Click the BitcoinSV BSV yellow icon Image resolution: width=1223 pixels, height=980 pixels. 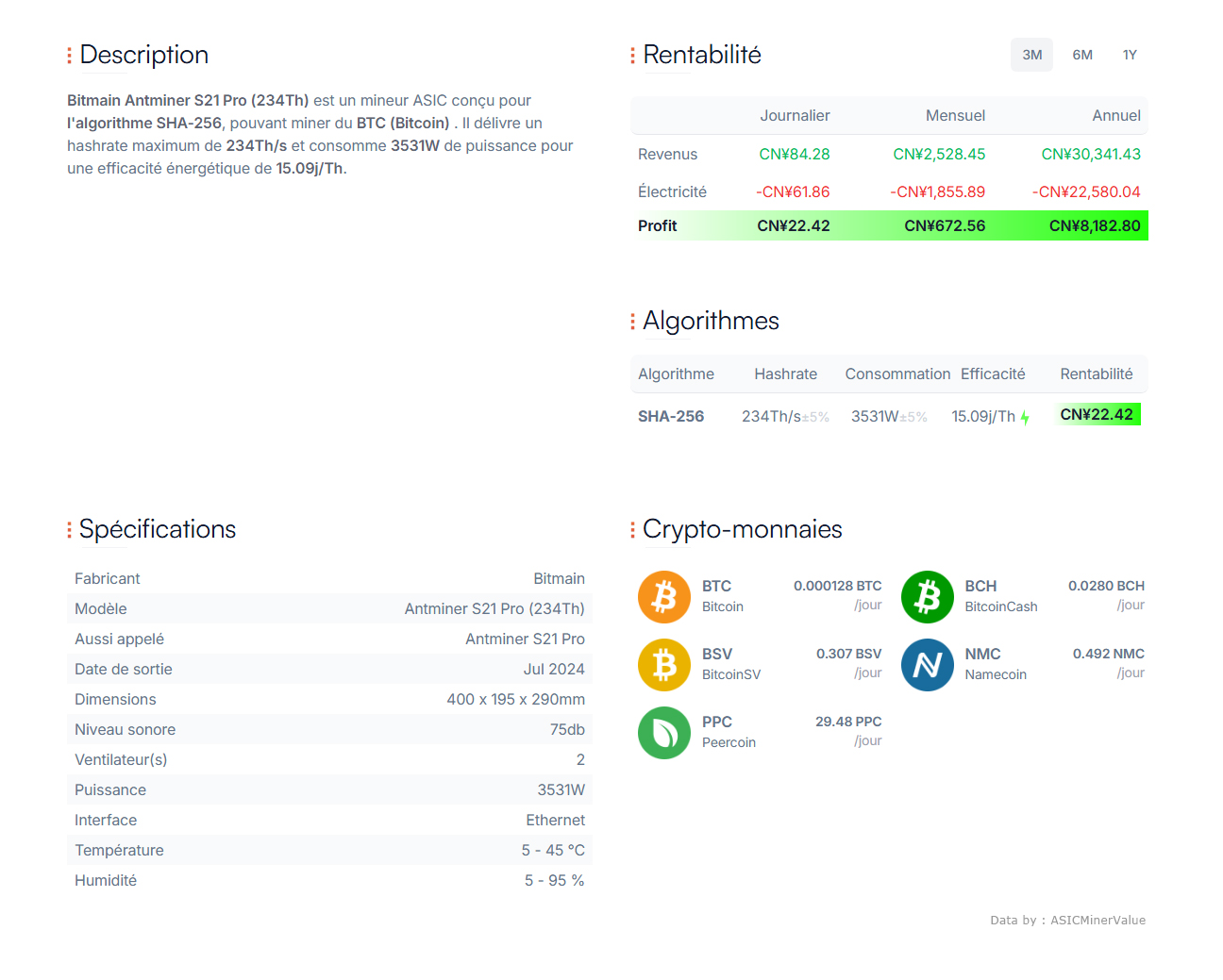[x=664, y=665]
